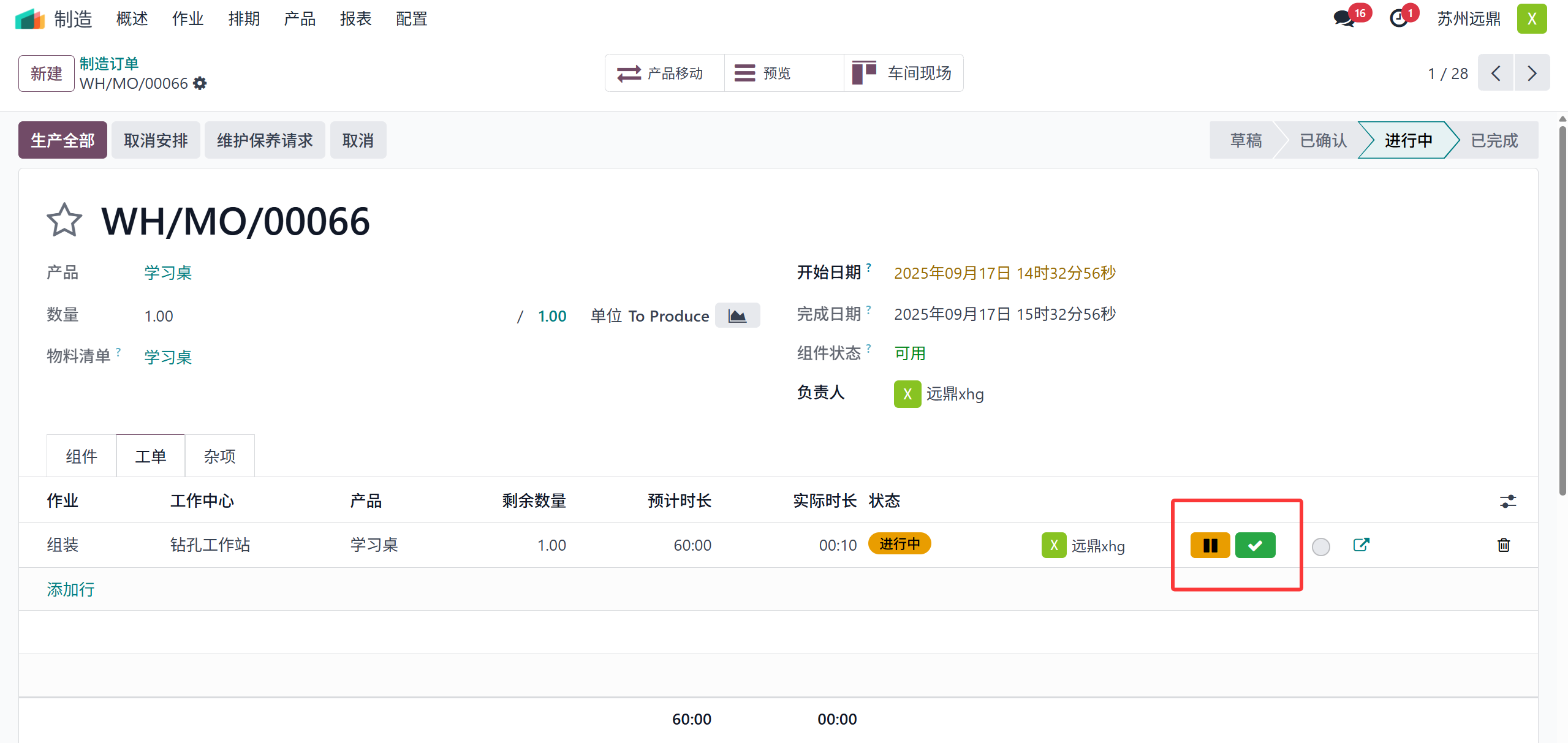
Task: Select the 已完成 status stage
Action: pyautogui.click(x=1494, y=140)
